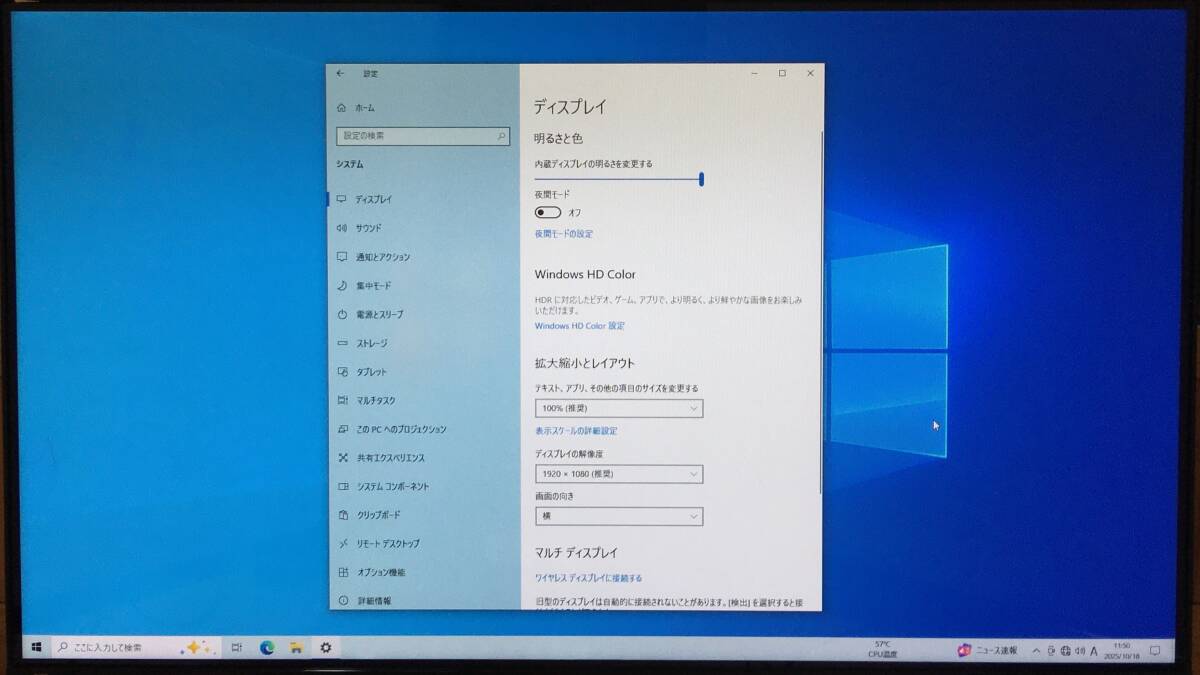Open the ニュース速報 news widget
The image size is (1200, 675).
point(988,650)
